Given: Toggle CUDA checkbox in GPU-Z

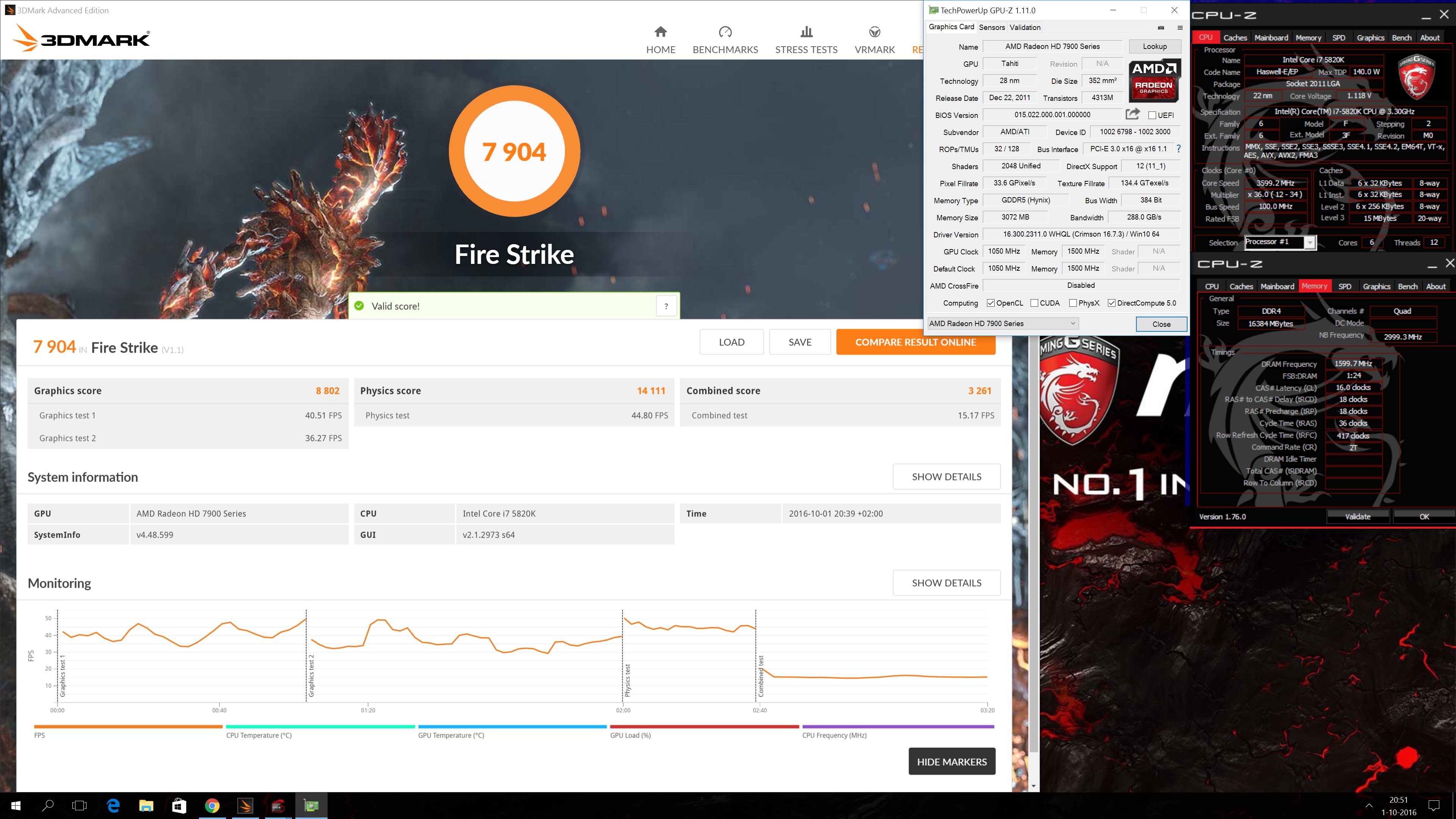Looking at the screenshot, I should tap(1034, 303).
